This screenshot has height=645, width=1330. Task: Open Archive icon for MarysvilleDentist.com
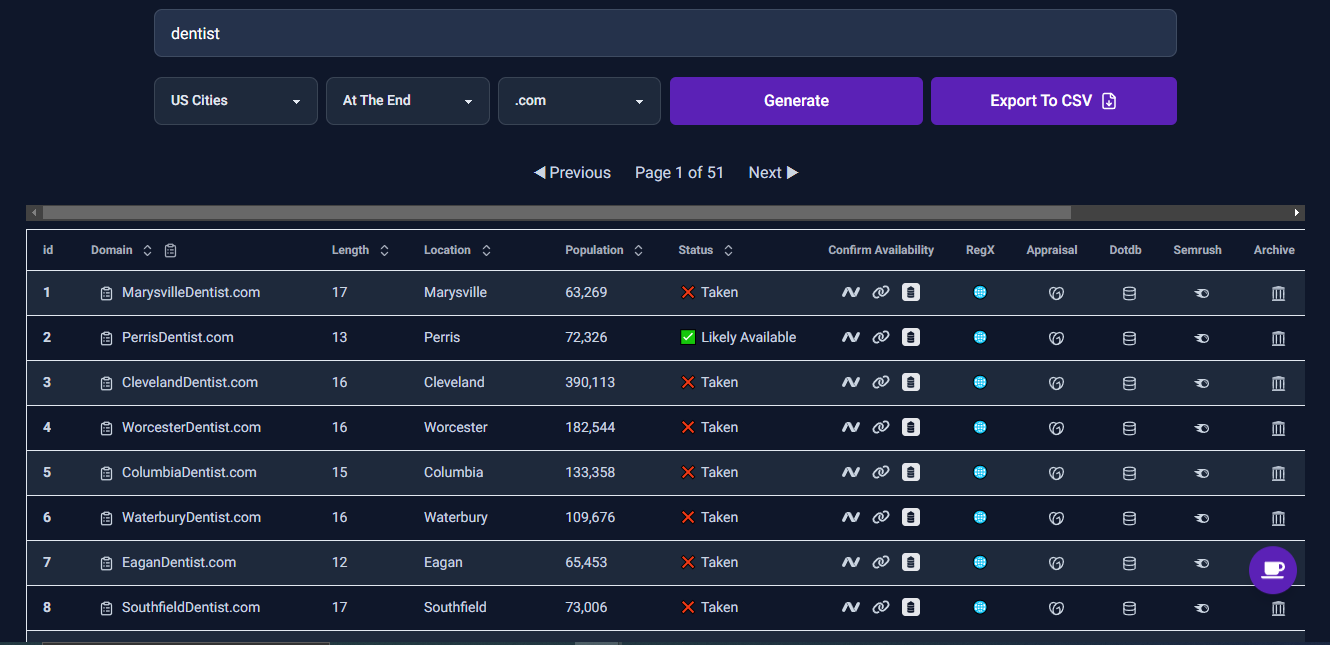[1278, 293]
